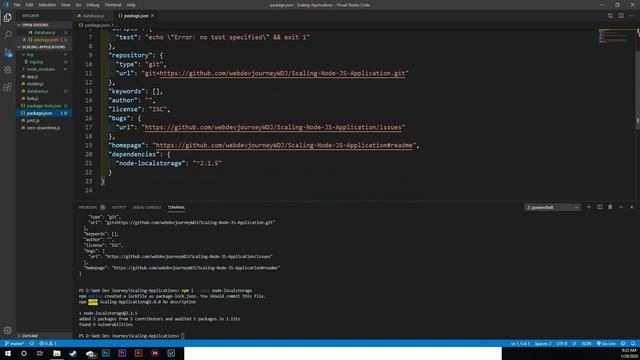Click feedback smiley in status bar
The image size is (640, 360).
click(x=623, y=344)
